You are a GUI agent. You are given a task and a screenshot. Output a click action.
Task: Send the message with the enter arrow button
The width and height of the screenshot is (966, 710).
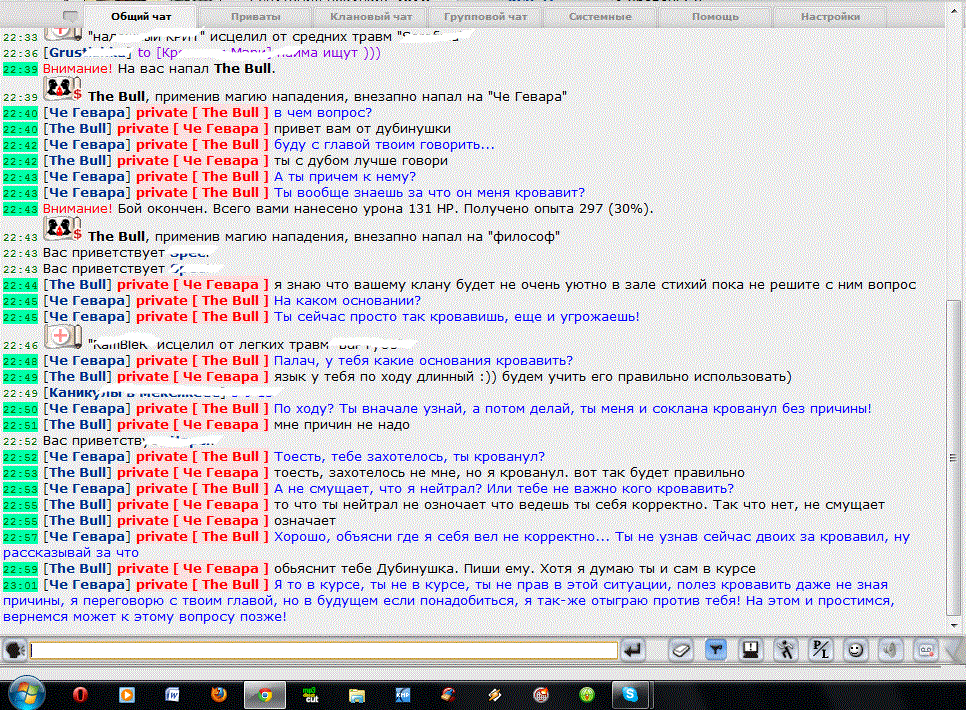tap(633, 650)
